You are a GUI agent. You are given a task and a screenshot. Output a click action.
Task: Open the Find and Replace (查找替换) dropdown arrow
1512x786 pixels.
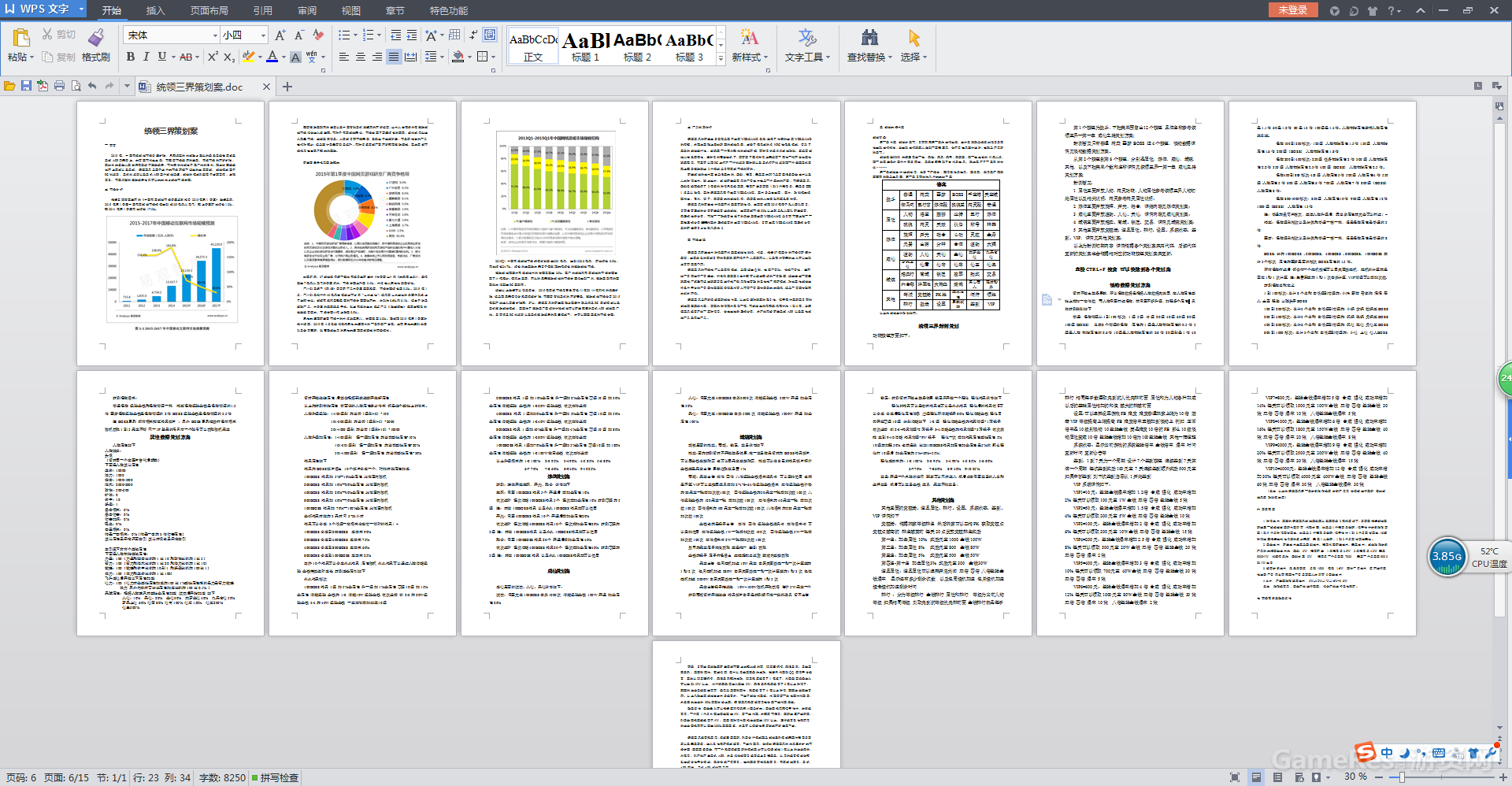(890, 57)
